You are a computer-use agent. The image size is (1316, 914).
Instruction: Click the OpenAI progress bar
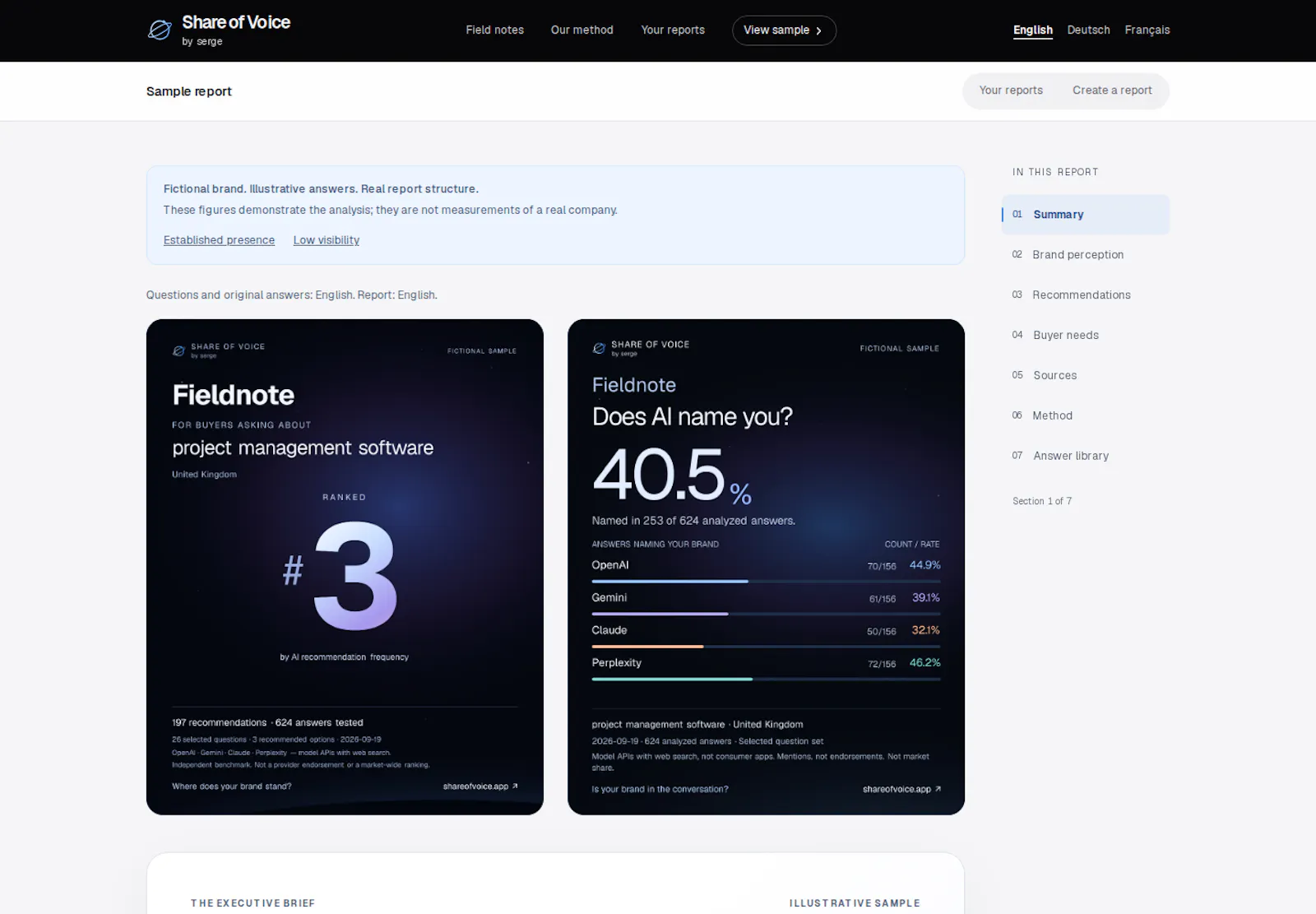(766, 582)
